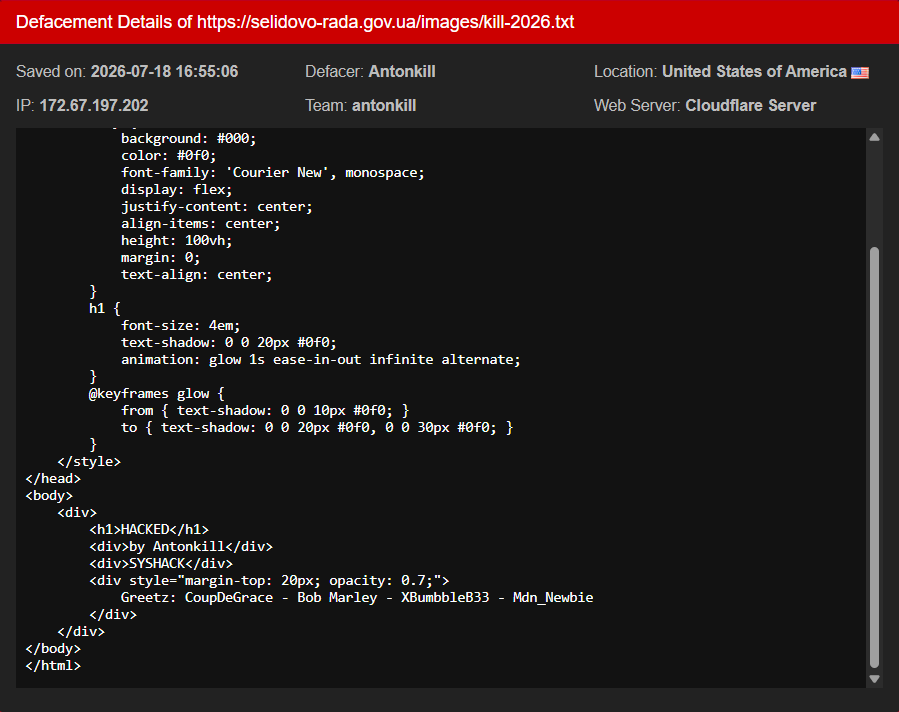
Task: Click the IP address 172.67.197.202
Action: coord(94,105)
